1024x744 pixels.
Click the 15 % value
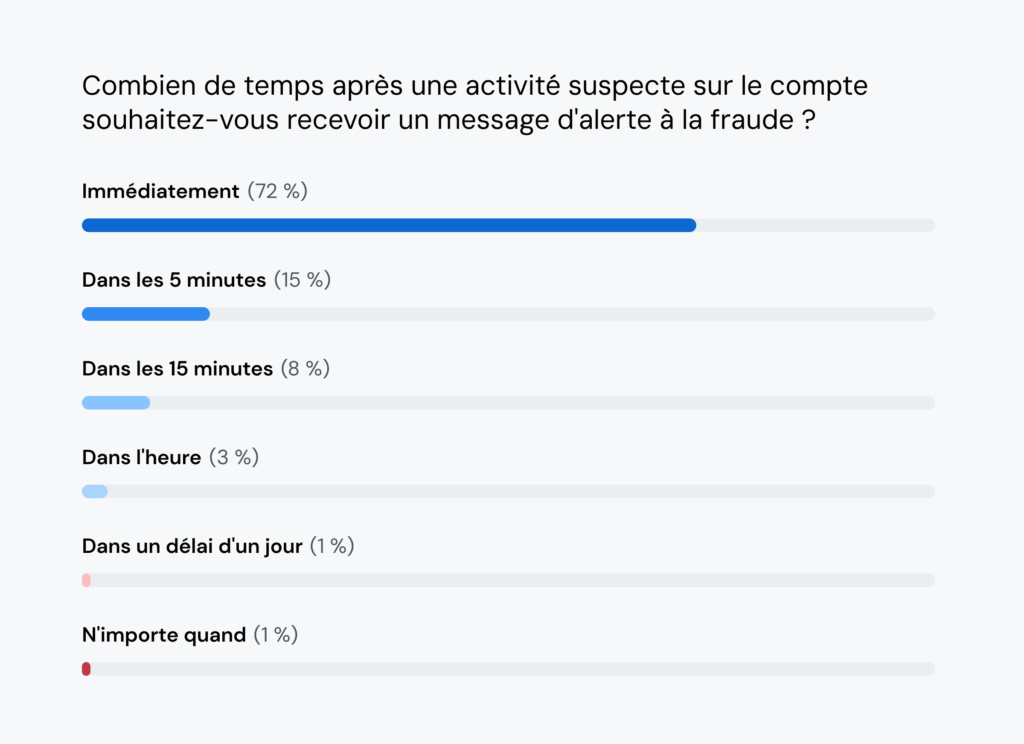click(x=302, y=280)
